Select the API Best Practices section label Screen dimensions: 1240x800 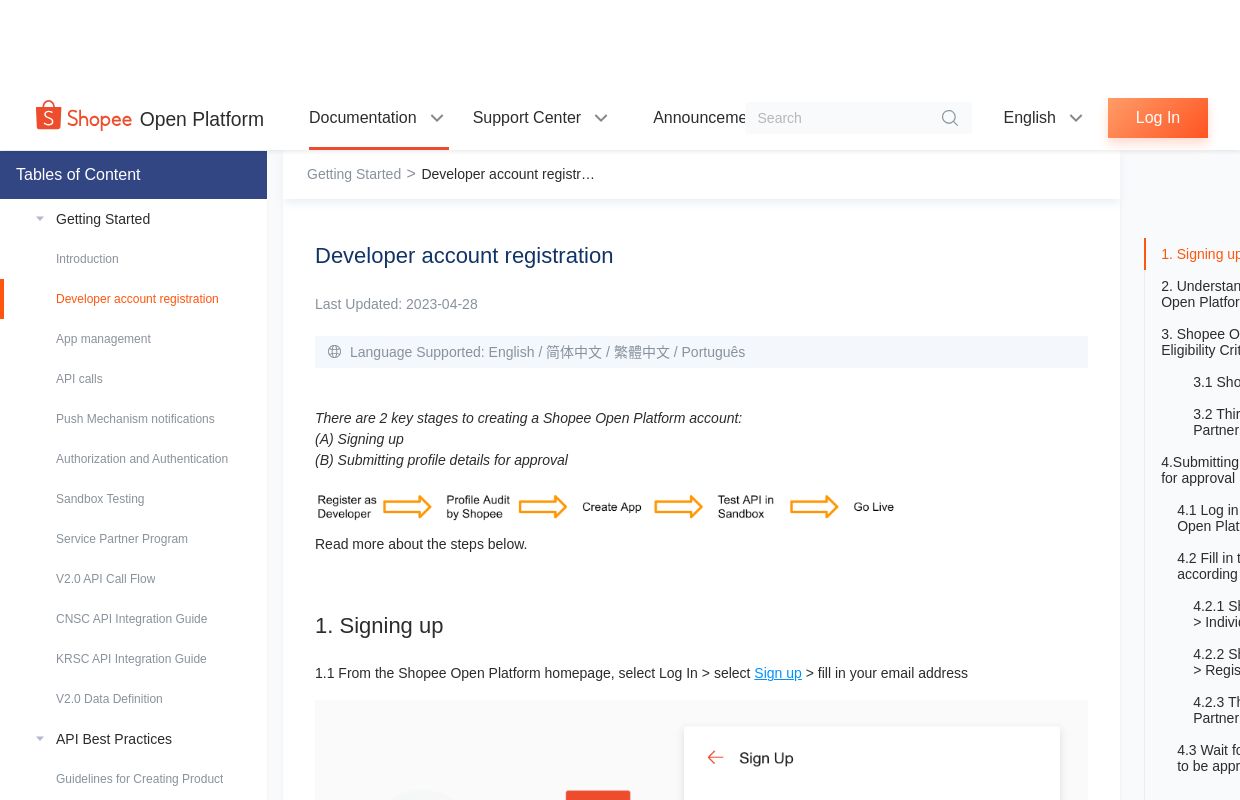[x=114, y=739]
